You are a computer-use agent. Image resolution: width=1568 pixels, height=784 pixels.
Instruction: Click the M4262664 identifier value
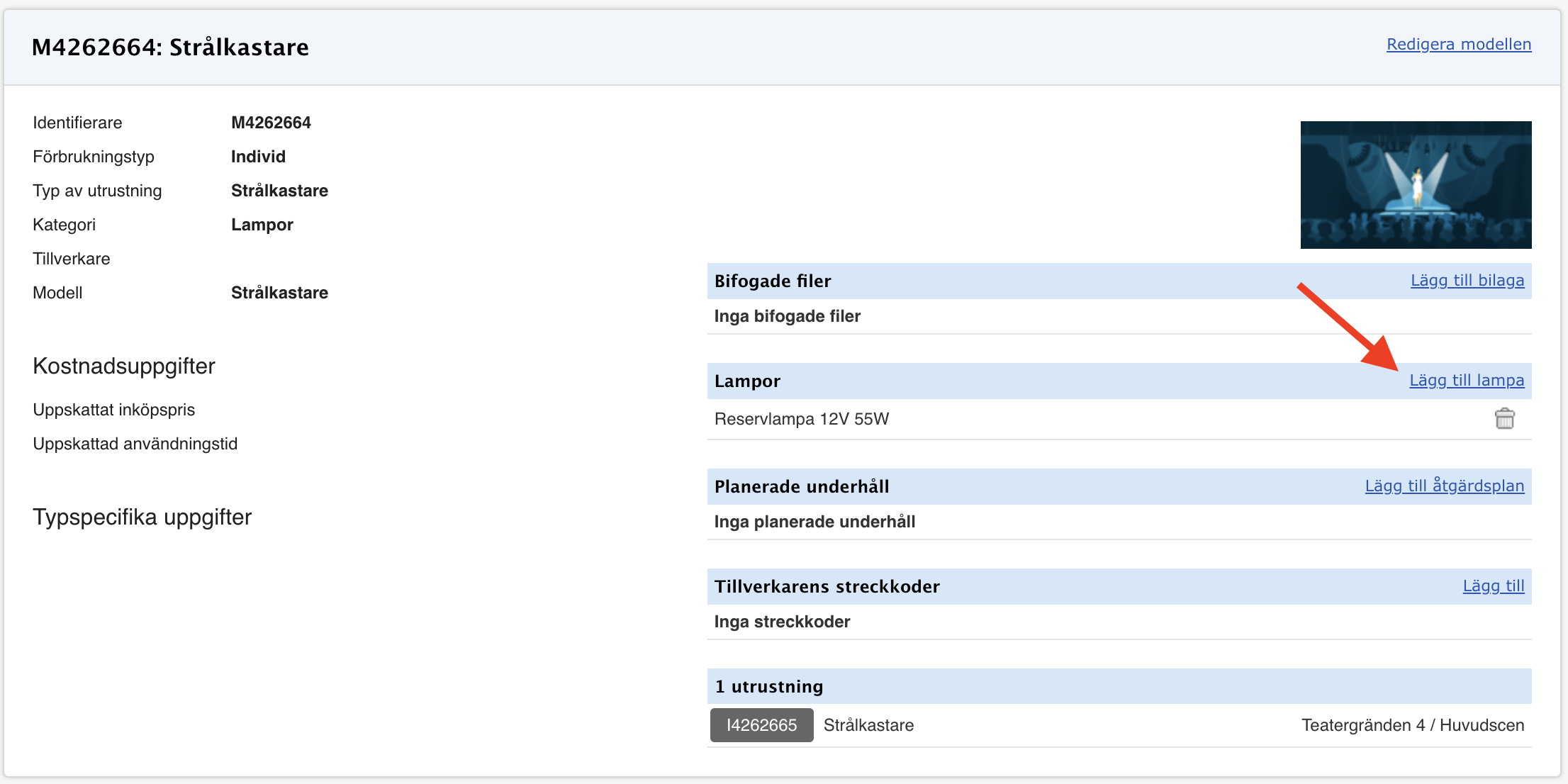[x=271, y=123]
